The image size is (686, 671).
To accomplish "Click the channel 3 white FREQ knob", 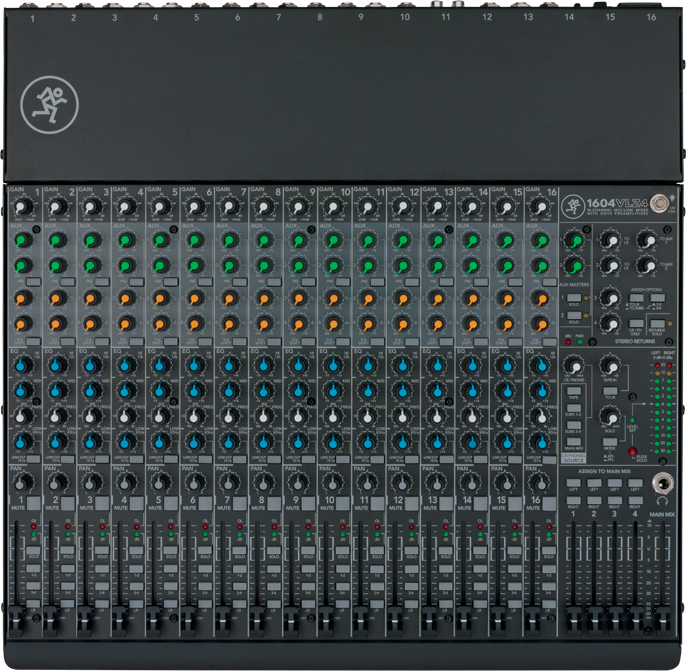I will 92,415.
